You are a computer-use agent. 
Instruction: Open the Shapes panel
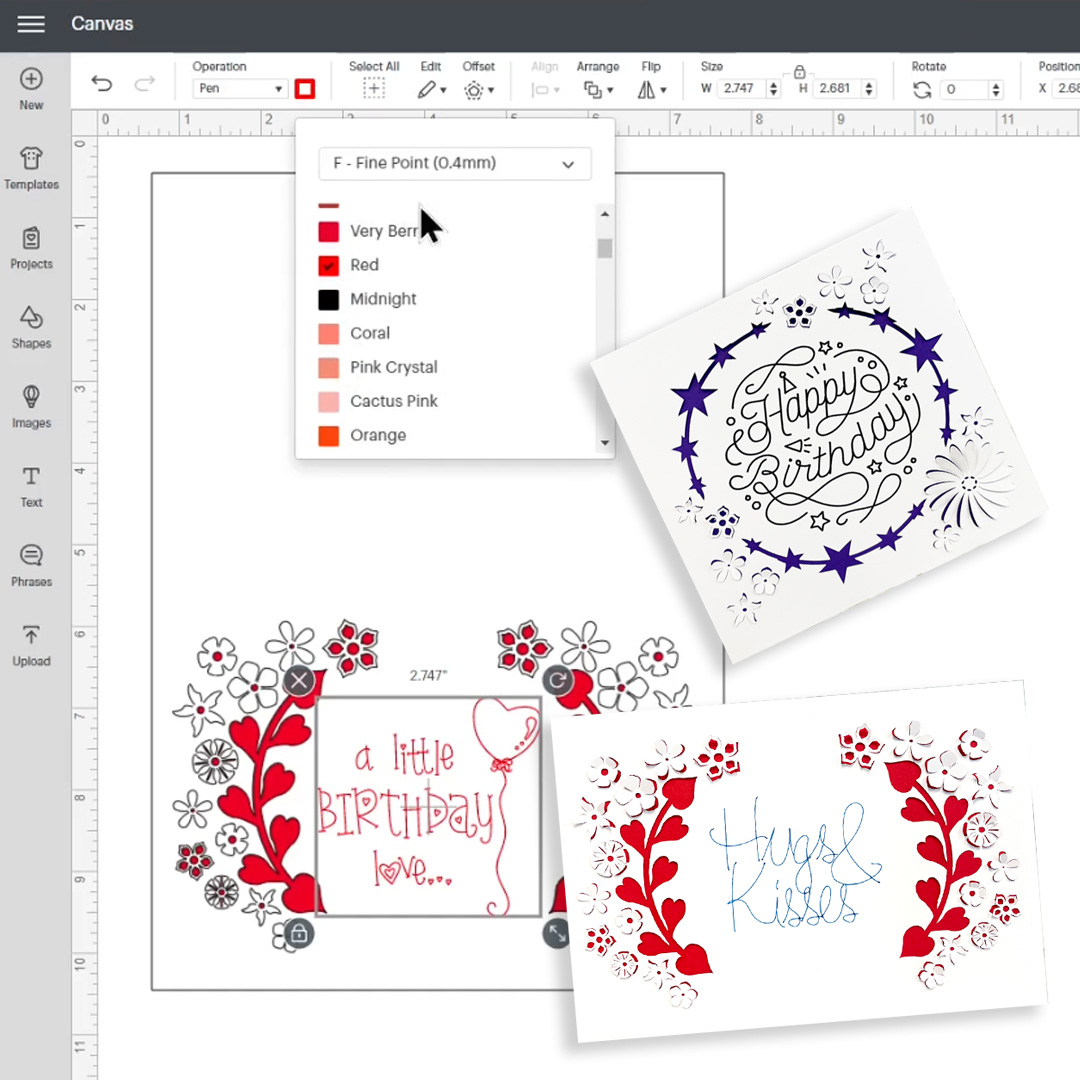coord(31,319)
